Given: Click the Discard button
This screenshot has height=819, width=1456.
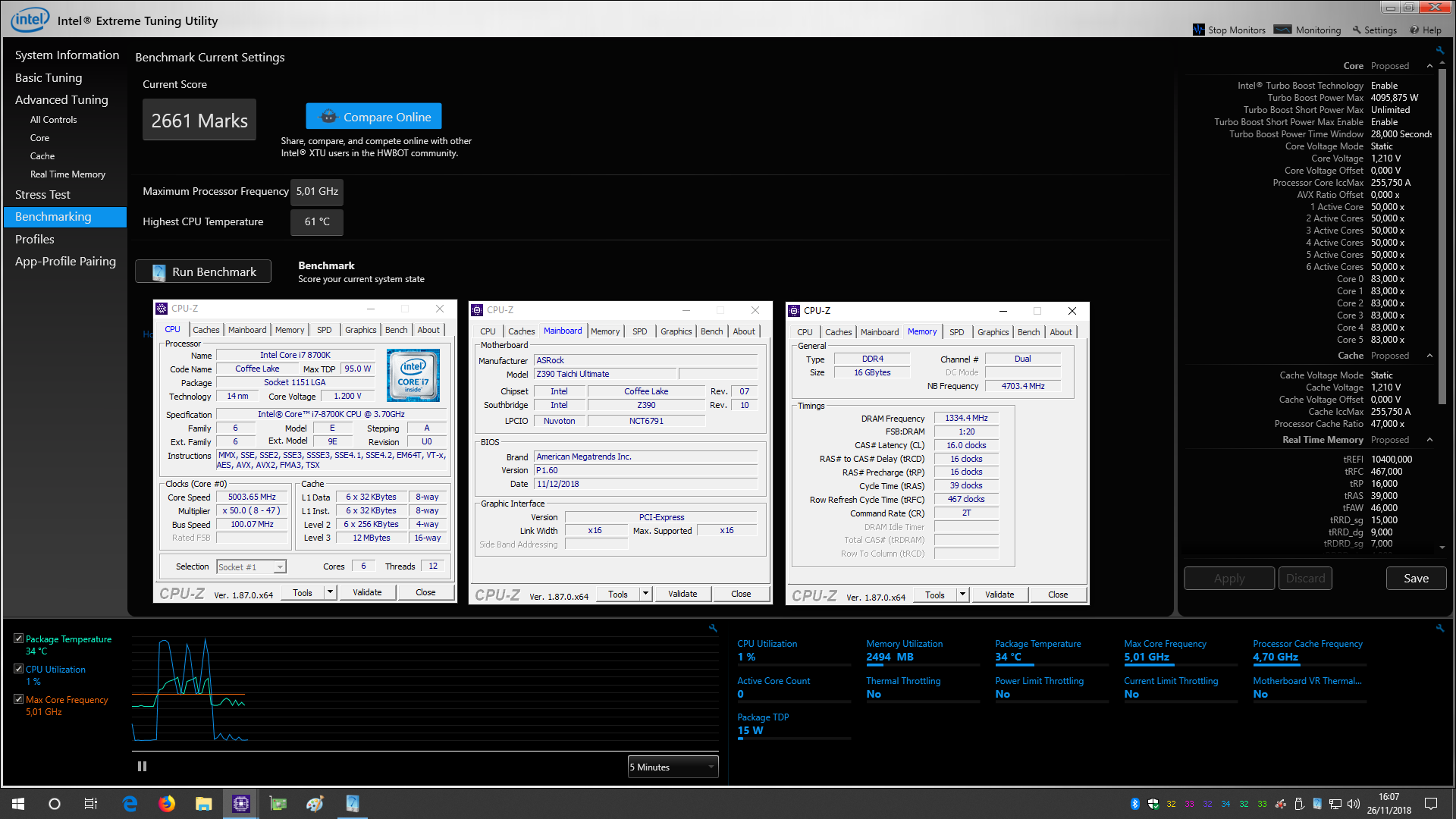Looking at the screenshot, I should (x=1305, y=578).
